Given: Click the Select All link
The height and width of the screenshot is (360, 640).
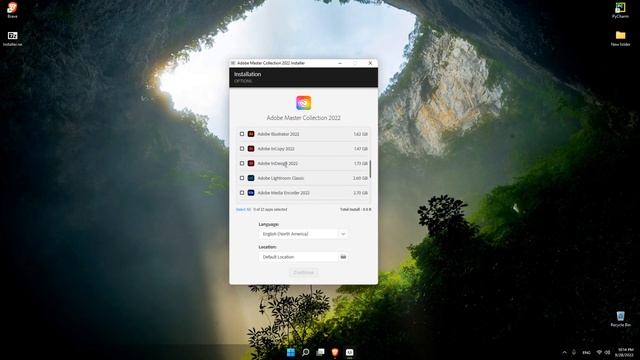Looking at the screenshot, I should [243, 209].
